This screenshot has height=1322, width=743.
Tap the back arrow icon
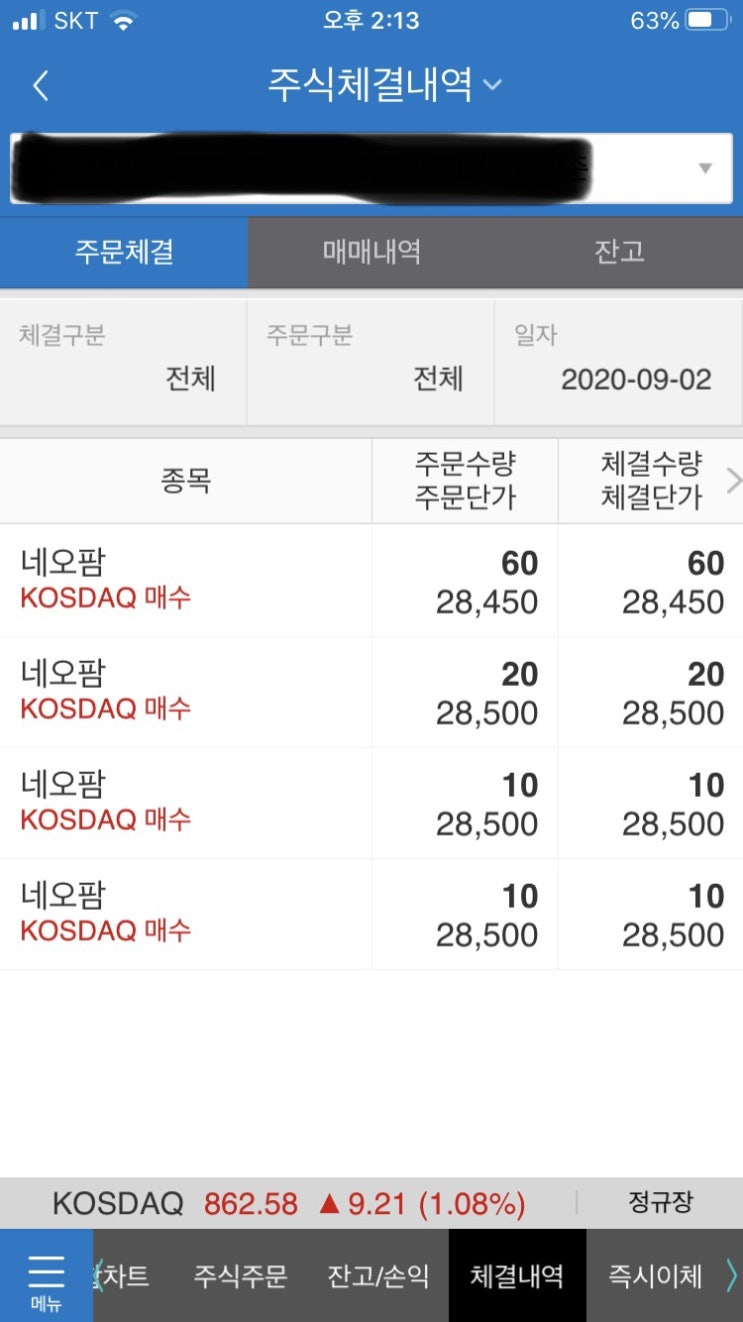point(40,86)
